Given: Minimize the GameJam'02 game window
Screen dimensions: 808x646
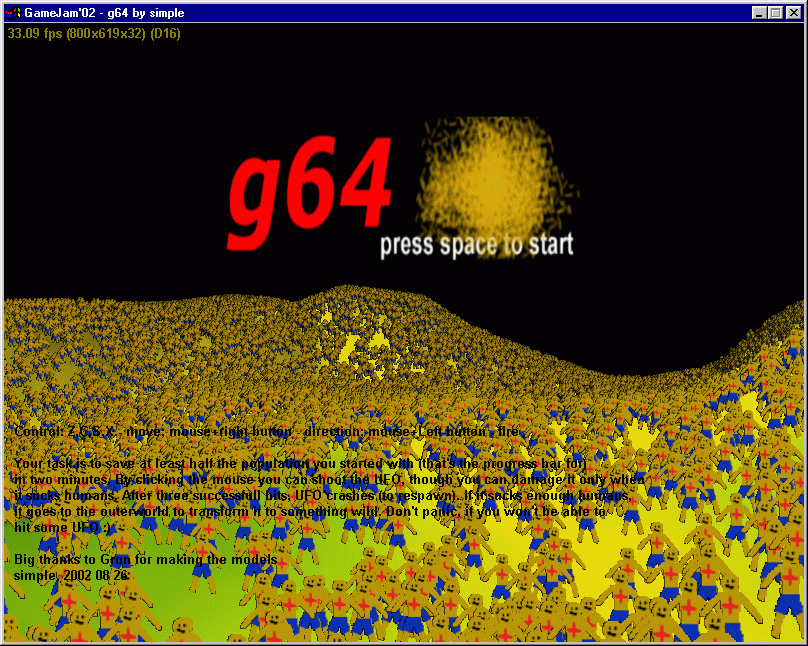Looking at the screenshot, I should [x=759, y=13].
